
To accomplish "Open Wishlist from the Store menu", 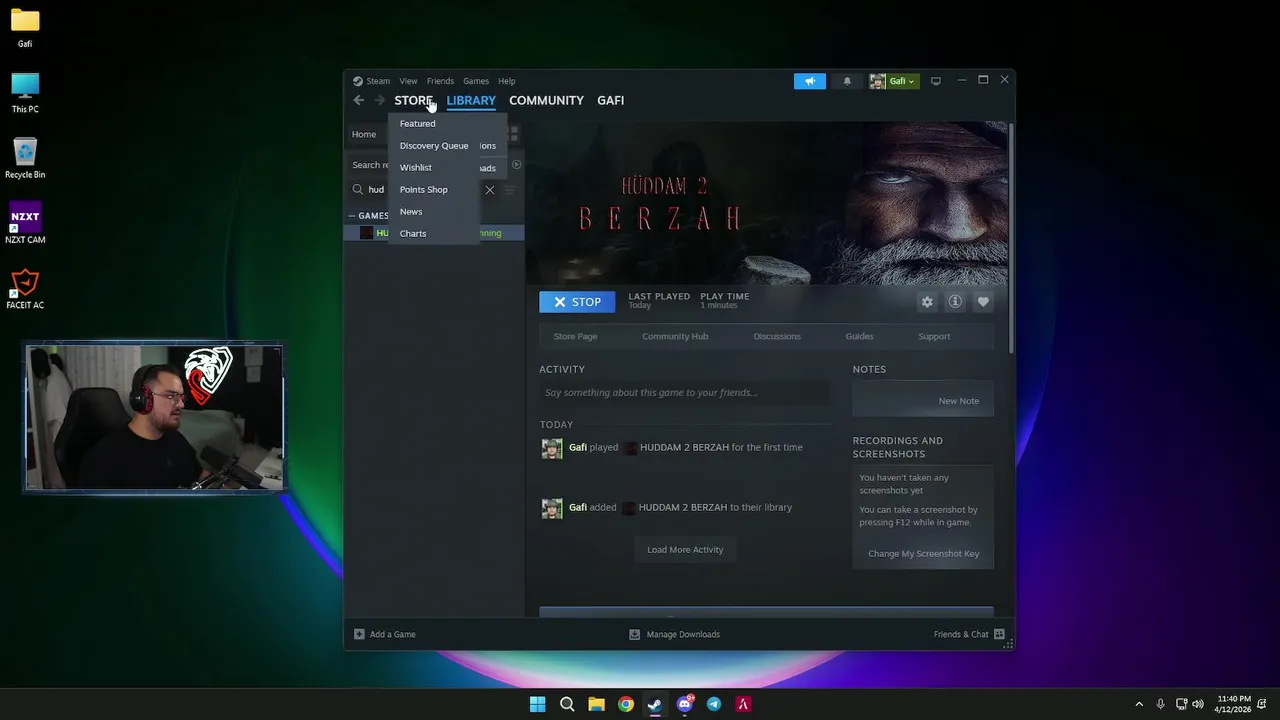I will point(416,168).
